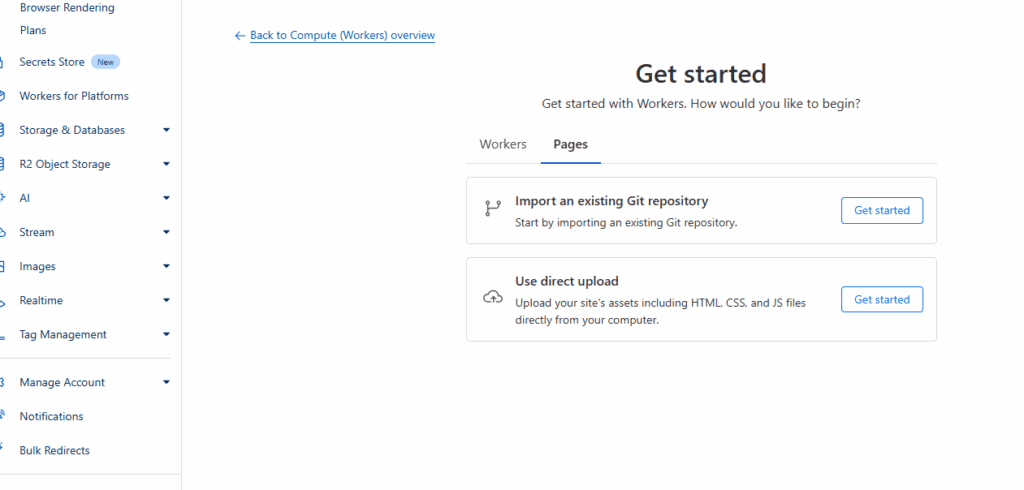Click the back arrow icon before Compute overview
This screenshot has height=490, width=1024.
point(240,35)
